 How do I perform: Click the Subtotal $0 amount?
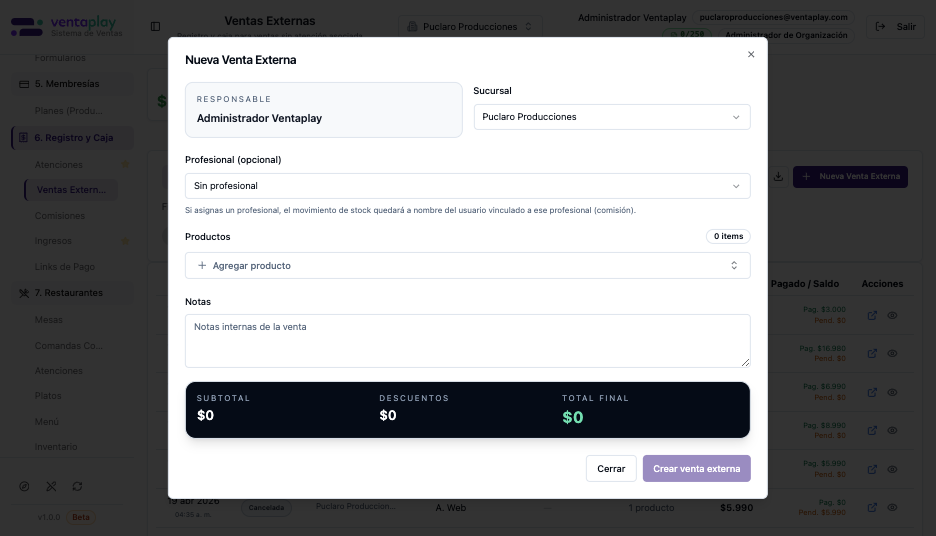coord(205,415)
